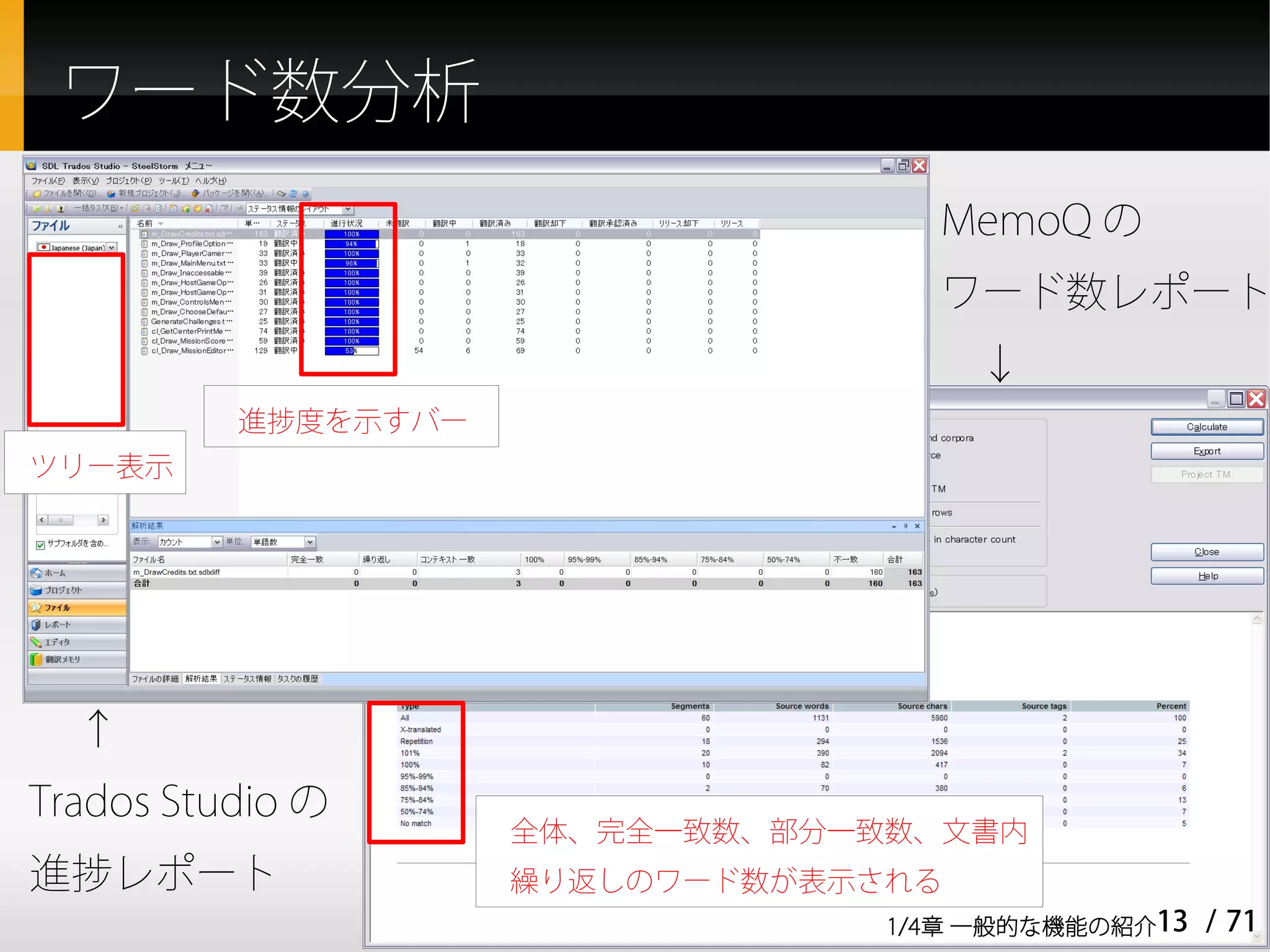Switch to the ファイルの詳細 tab

click(155, 679)
